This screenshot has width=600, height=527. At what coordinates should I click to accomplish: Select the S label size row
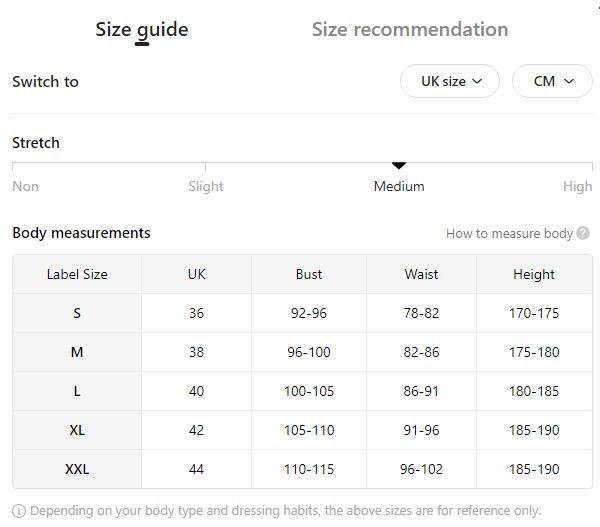pyautogui.click(x=77, y=313)
